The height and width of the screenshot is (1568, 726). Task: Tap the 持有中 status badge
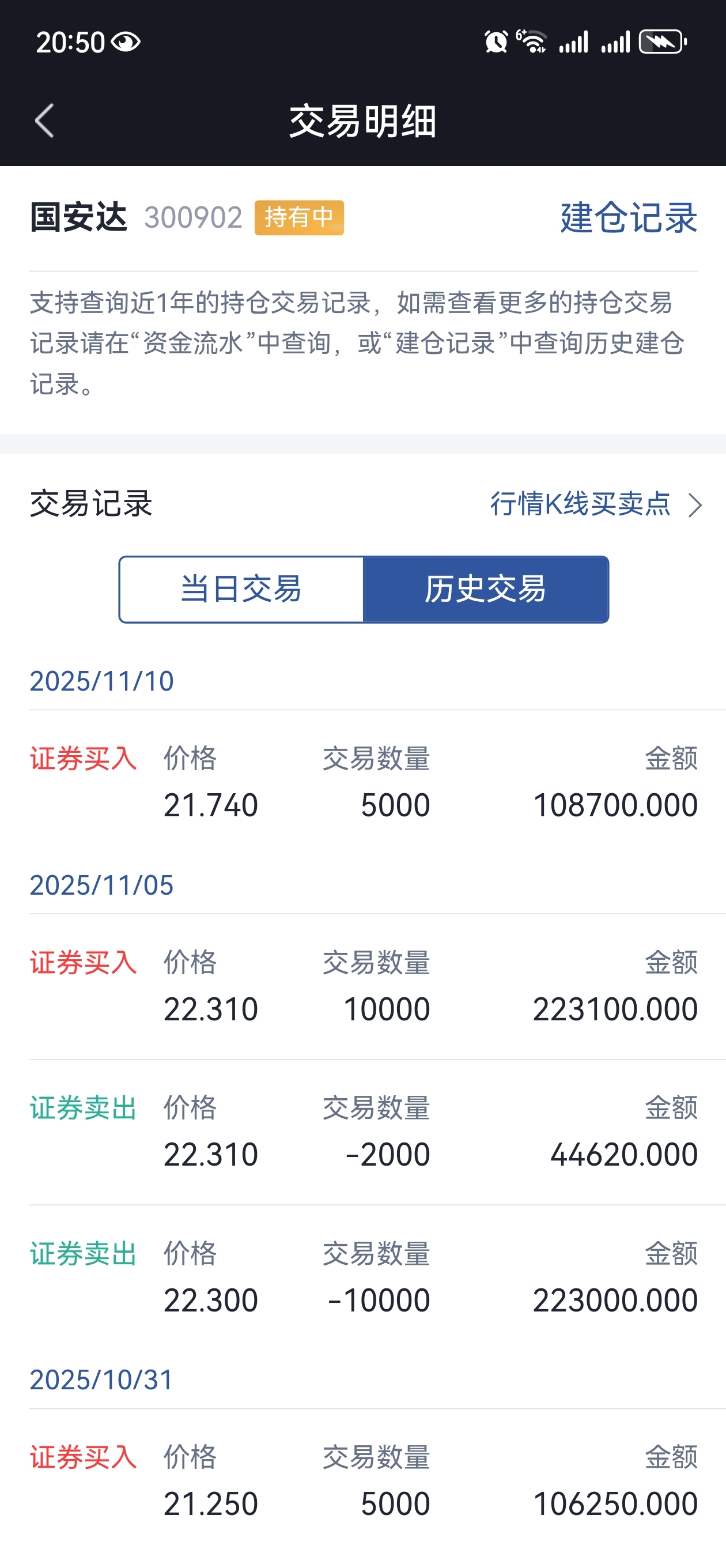(x=299, y=217)
